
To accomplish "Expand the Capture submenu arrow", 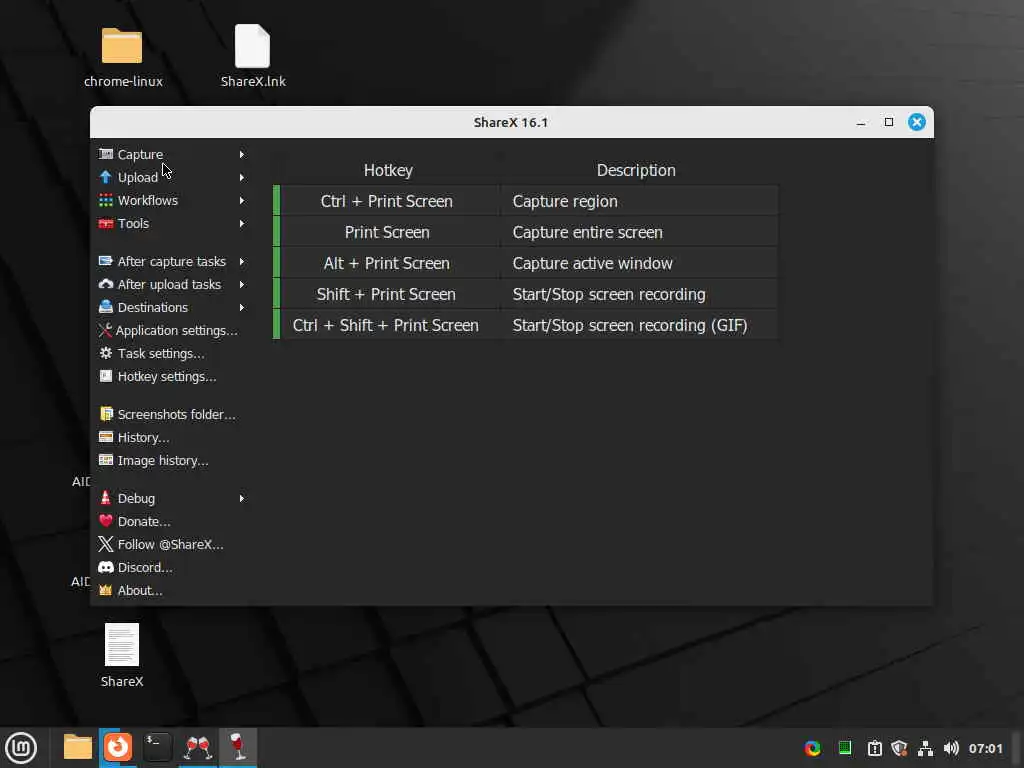I will [242, 154].
